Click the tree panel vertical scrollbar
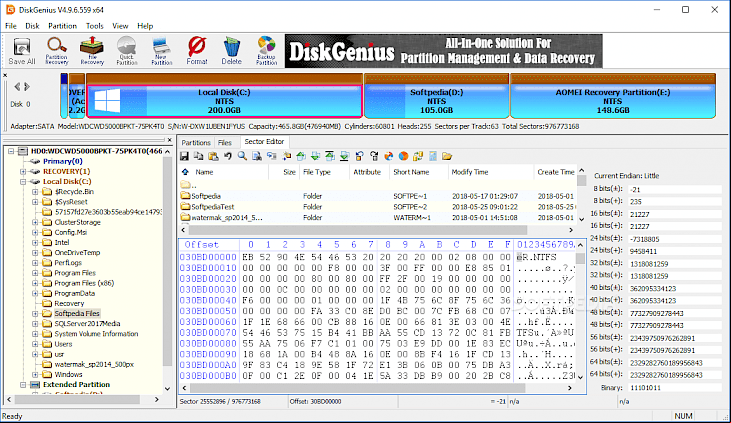 pyautogui.click(x=167, y=261)
